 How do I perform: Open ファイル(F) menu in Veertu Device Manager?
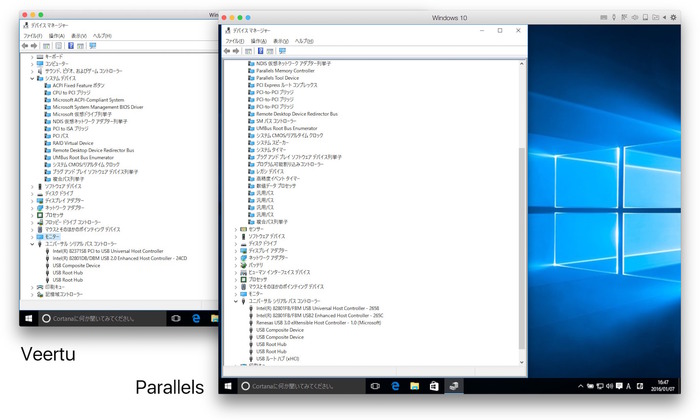(x=33, y=36)
